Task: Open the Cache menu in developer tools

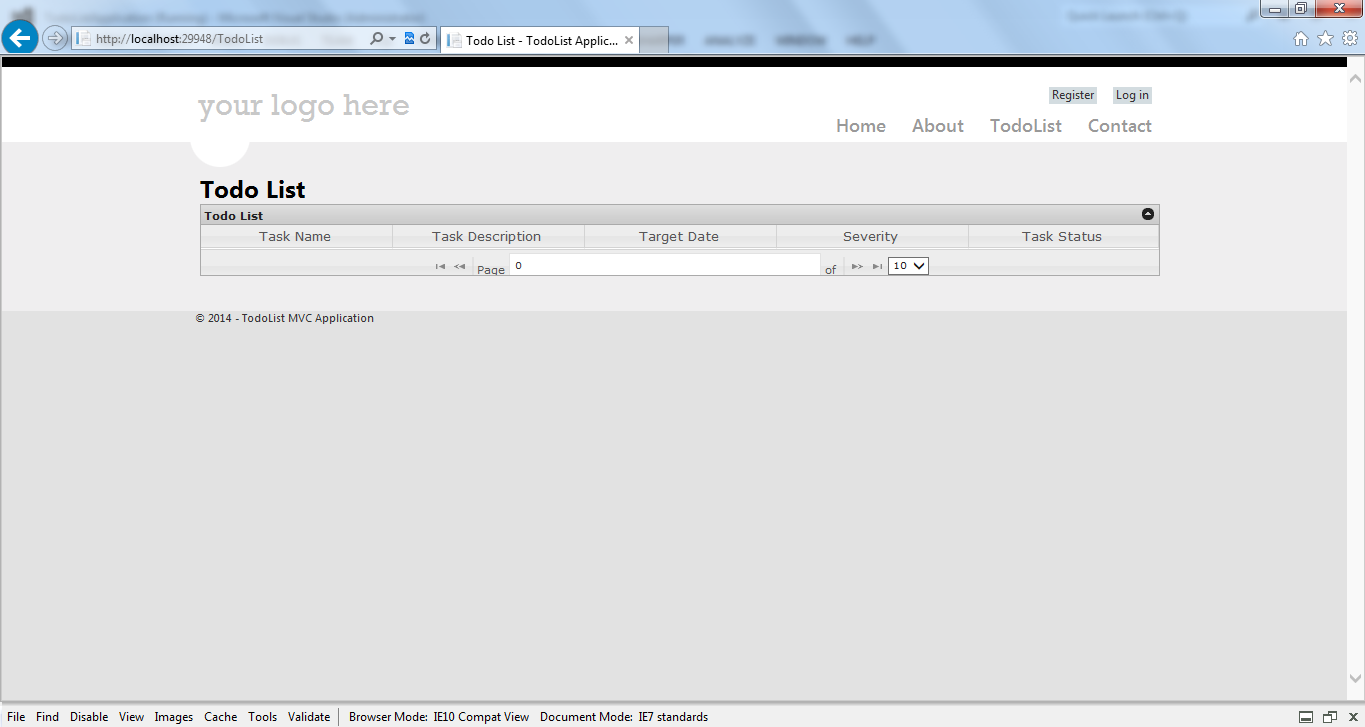Action: pos(221,717)
